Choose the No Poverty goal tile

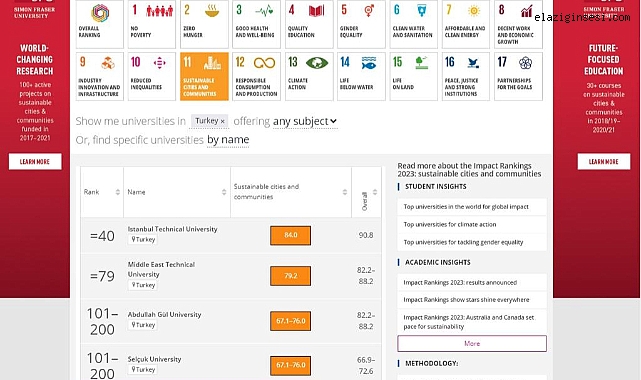click(152, 25)
